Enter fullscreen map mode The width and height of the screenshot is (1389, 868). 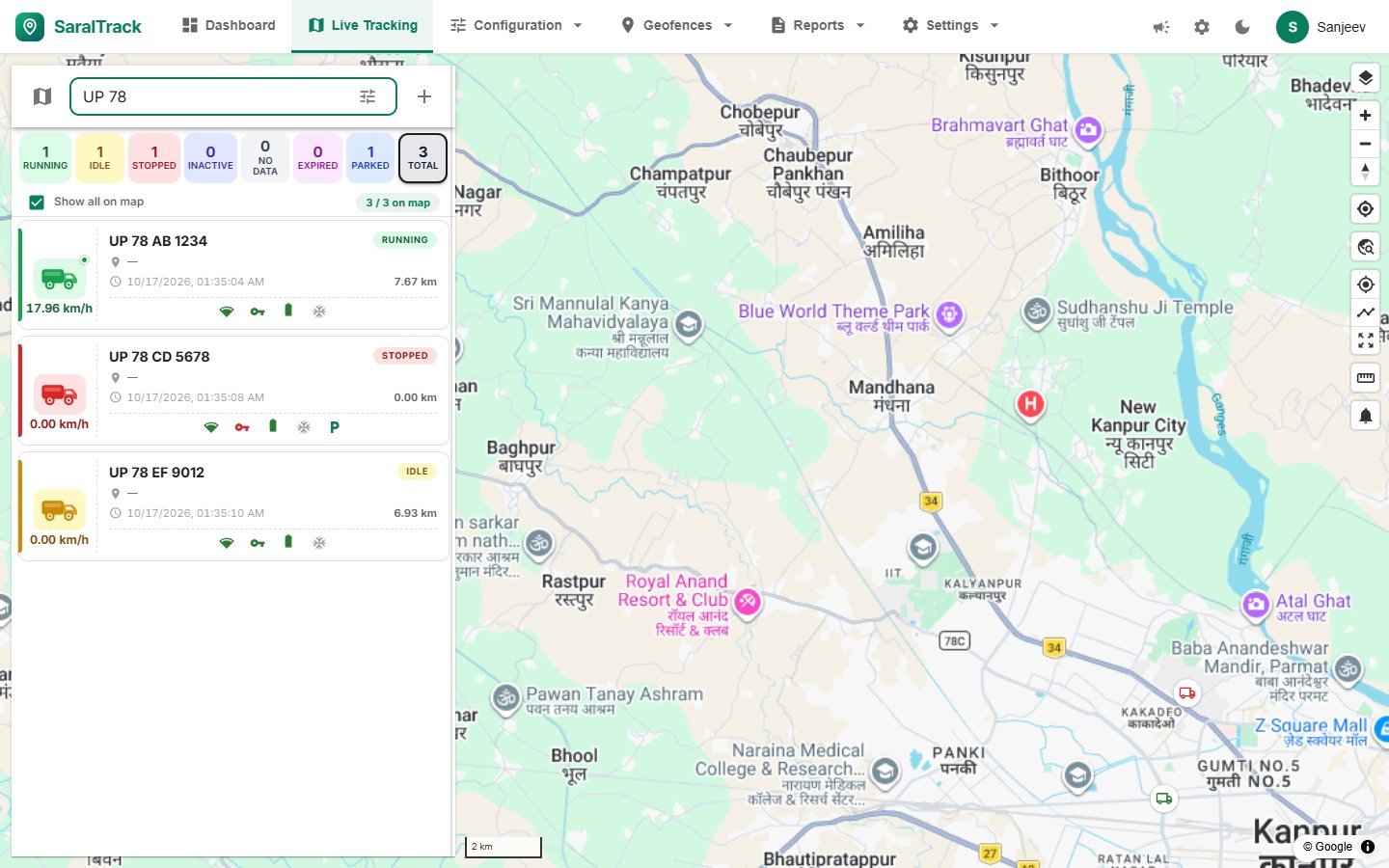pos(1365,340)
